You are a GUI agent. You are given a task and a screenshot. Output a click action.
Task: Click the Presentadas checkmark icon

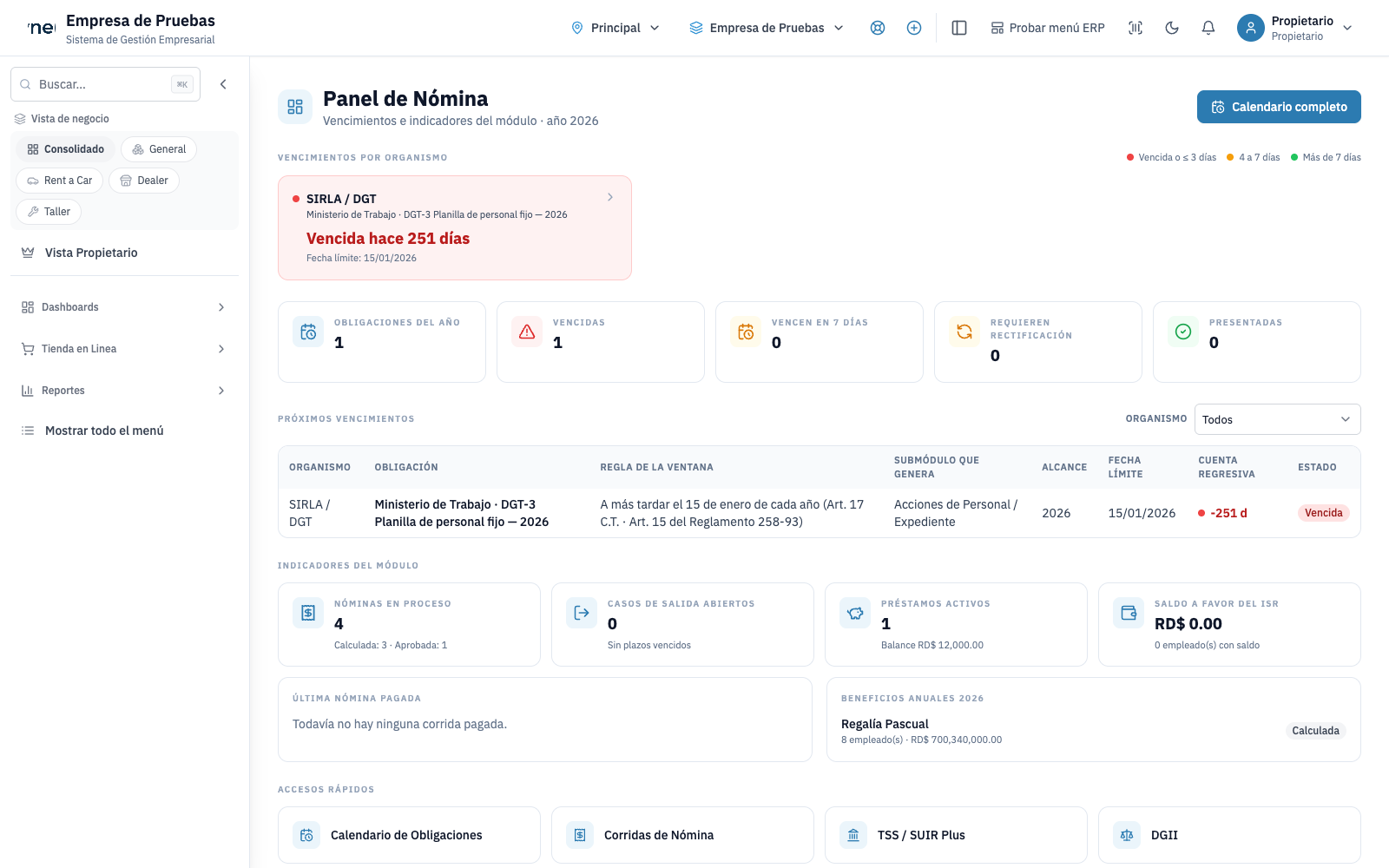(x=1183, y=332)
